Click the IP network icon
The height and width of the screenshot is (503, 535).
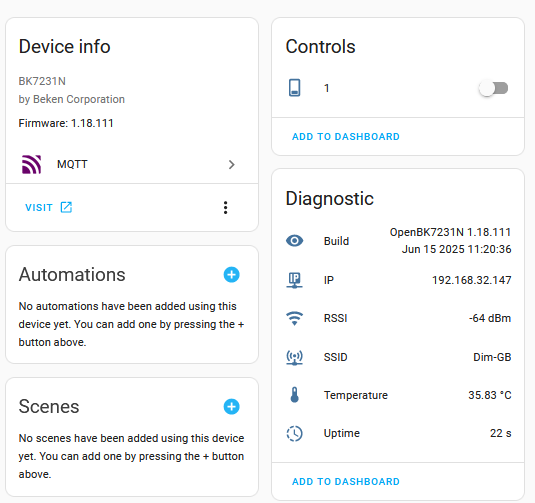tap(294, 280)
